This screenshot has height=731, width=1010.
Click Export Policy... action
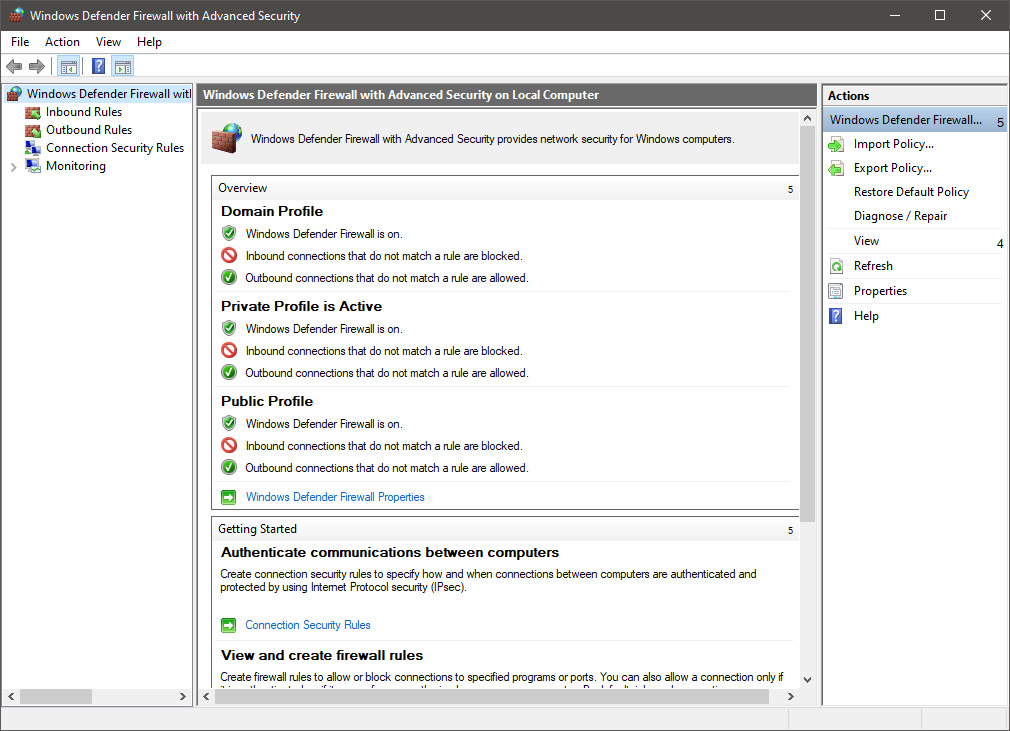(x=893, y=168)
